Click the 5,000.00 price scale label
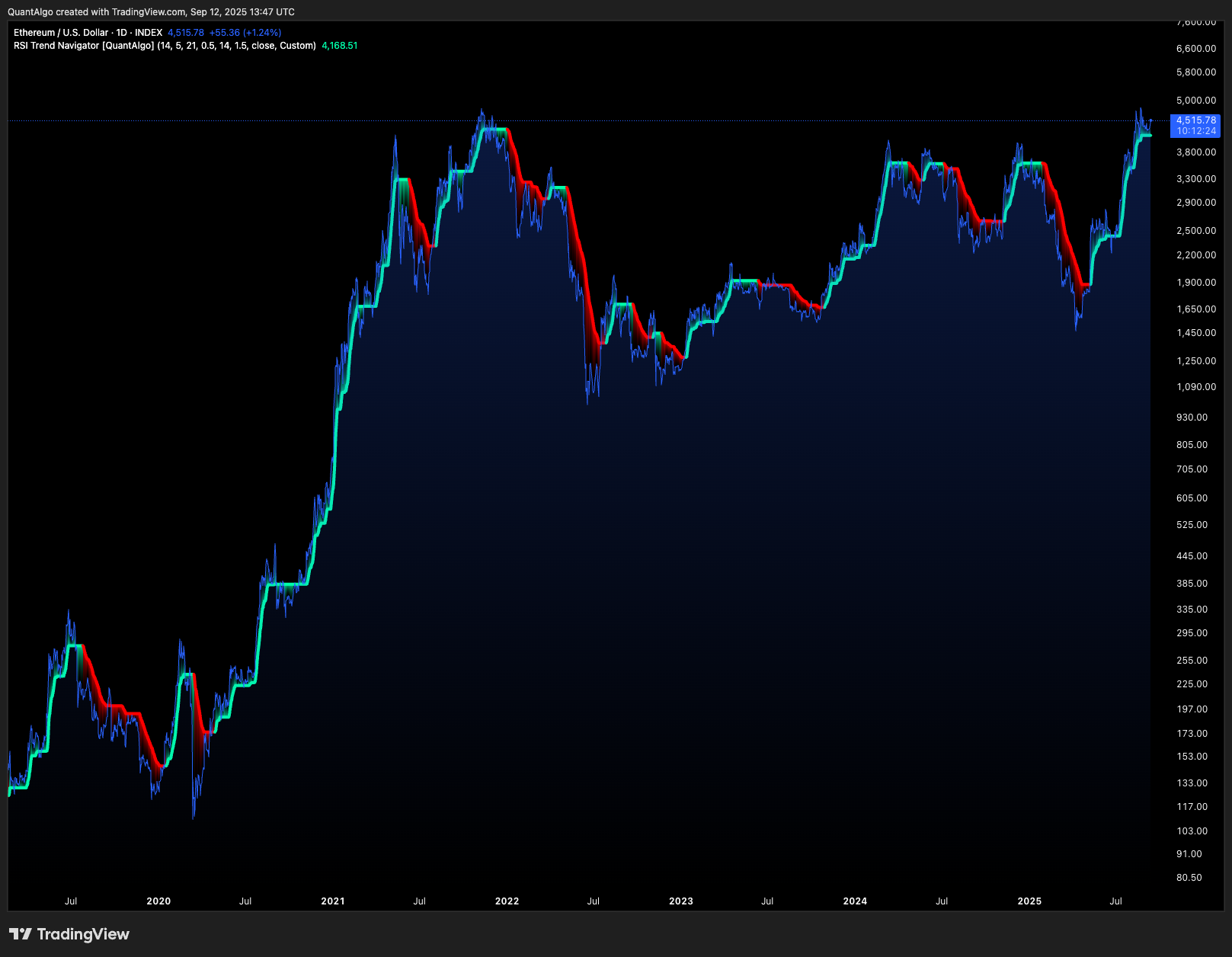Viewport: 1232px width, 957px height. click(x=1196, y=101)
